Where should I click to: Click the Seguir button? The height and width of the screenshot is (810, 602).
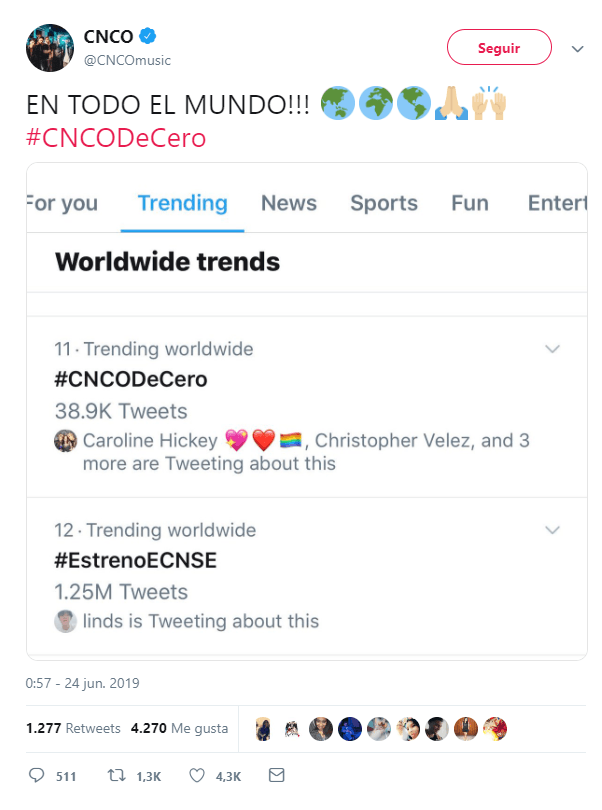(x=499, y=47)
